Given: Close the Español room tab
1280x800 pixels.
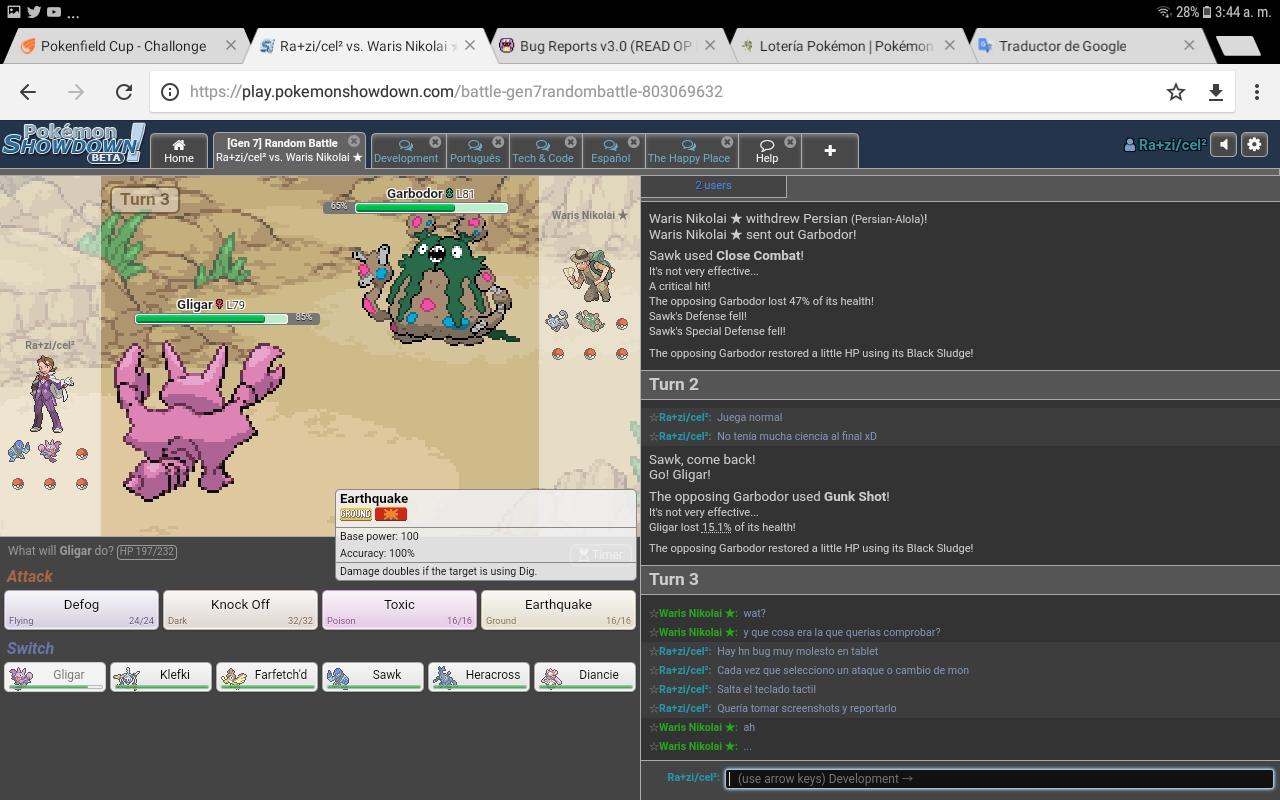Looking at the screenshot, I should click(634, 142).
